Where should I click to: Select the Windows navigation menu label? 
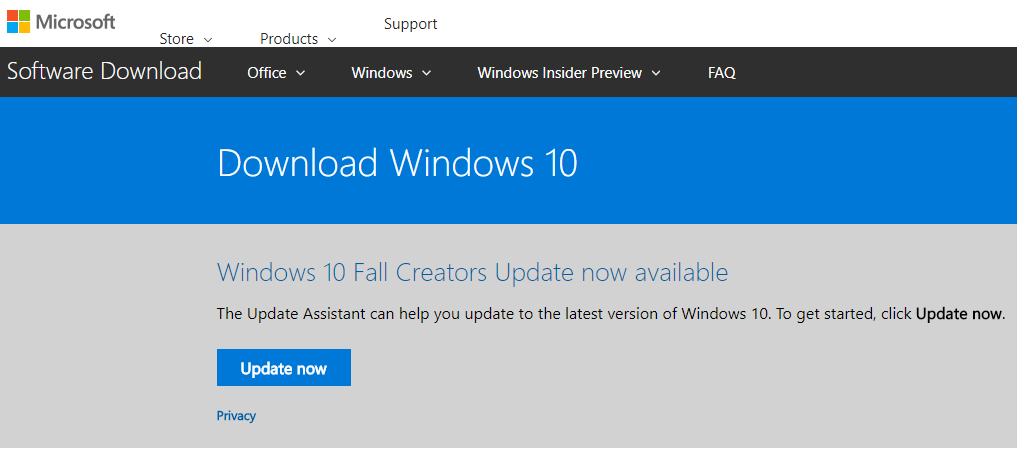[381, 73]
